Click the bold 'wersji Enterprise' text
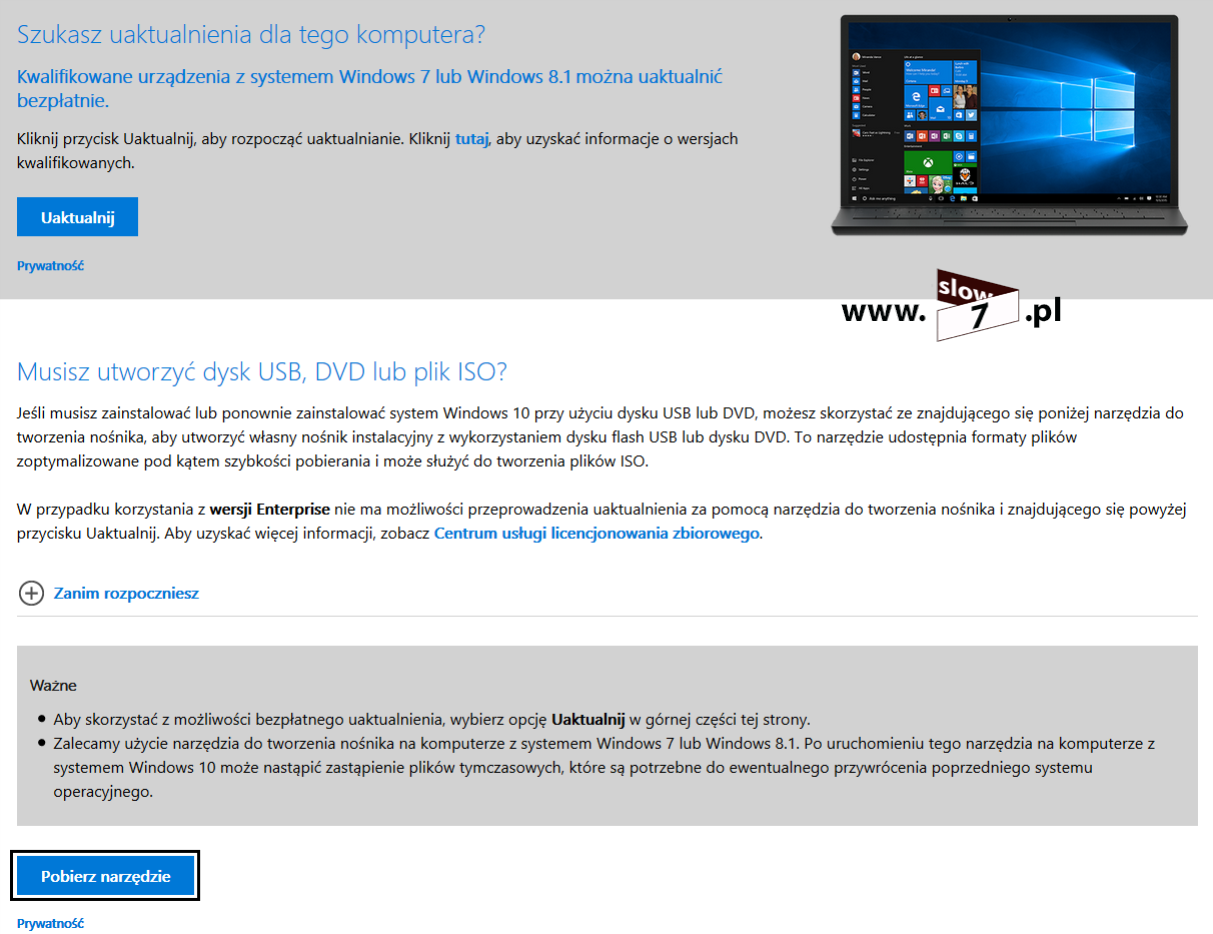Image resolution: width=1213 pixels, height=934 pixels. 269,509
